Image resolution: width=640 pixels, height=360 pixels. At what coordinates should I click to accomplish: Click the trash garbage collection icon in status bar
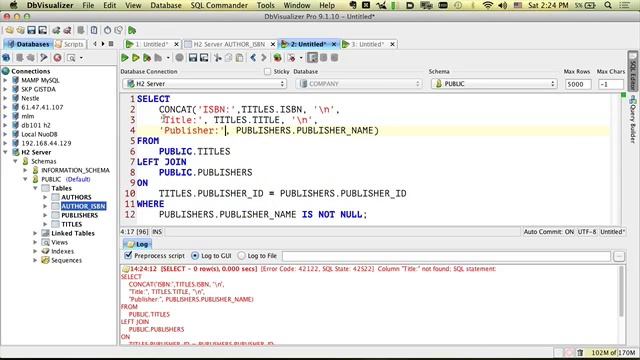[580, 353]
